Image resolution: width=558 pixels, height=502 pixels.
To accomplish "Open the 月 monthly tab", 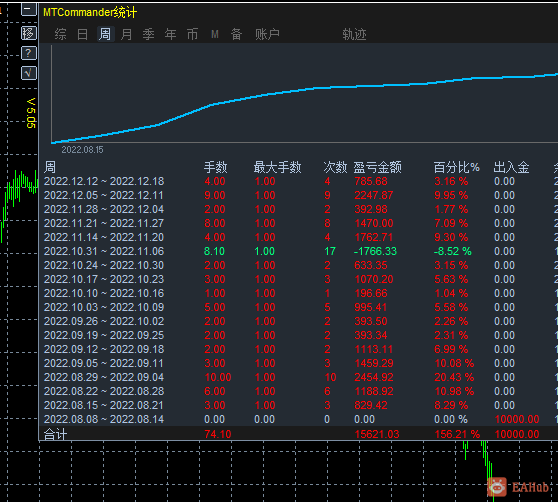I will (x=127, y=35).
